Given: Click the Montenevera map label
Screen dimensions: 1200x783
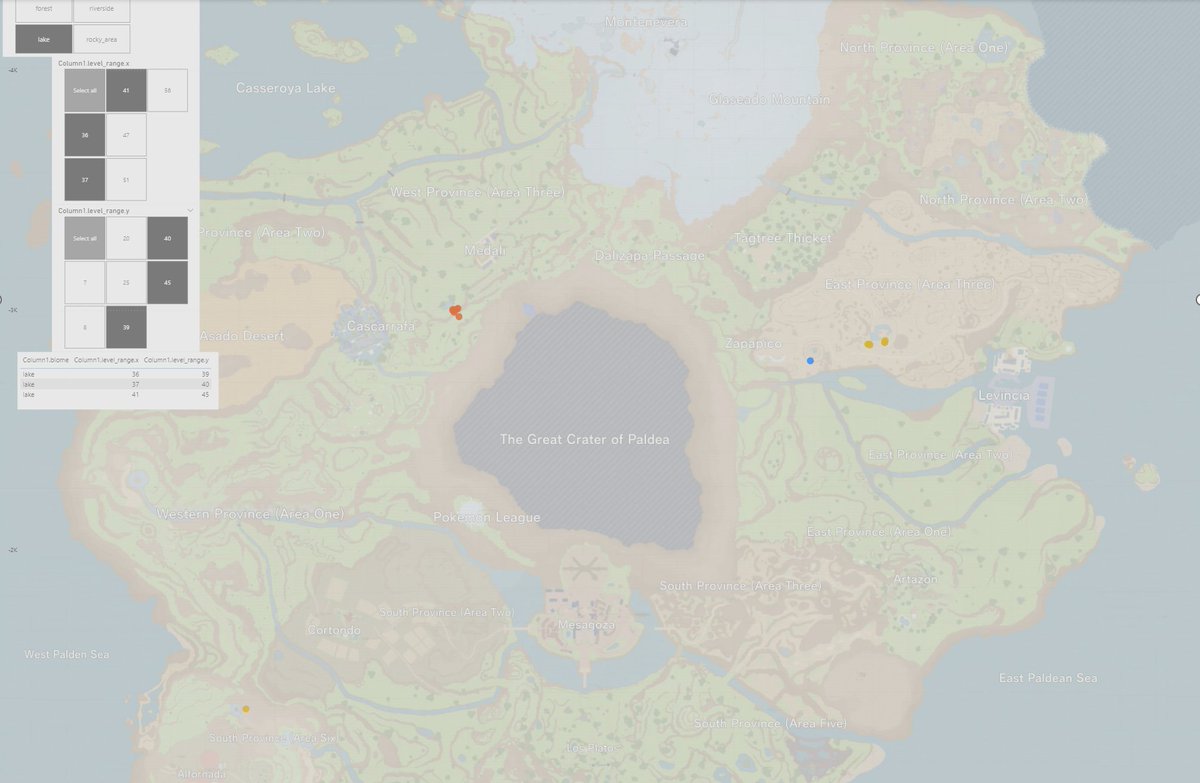Looking at the screenshot, I should point(646,22).
